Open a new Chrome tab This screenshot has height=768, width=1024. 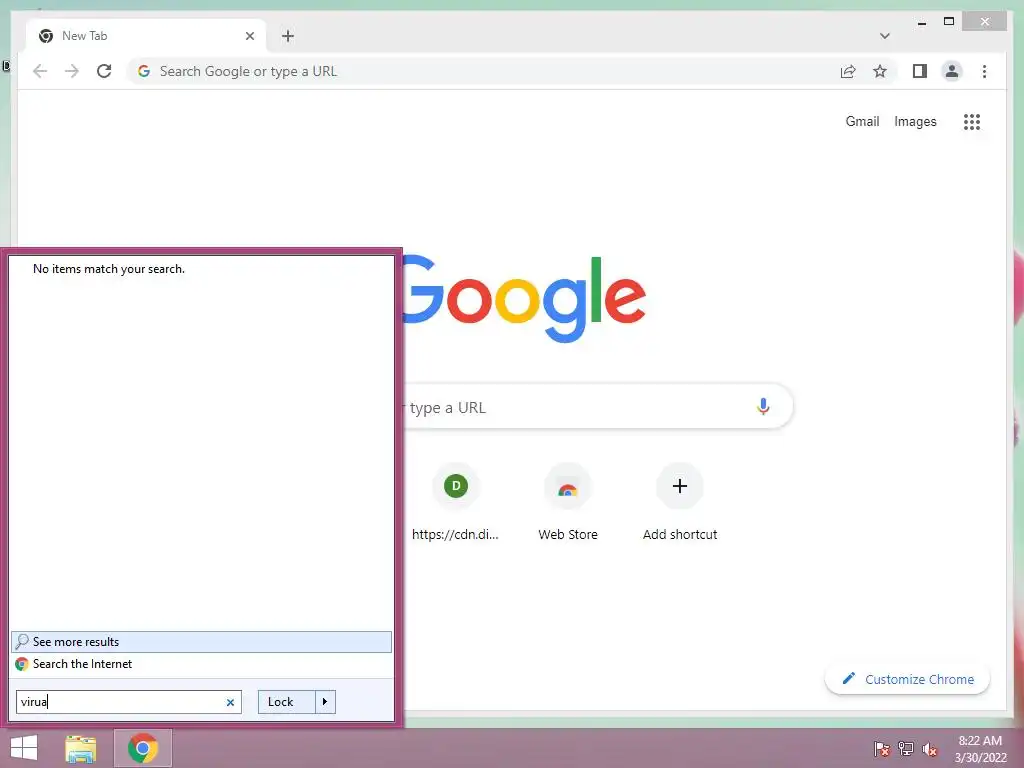288,36
